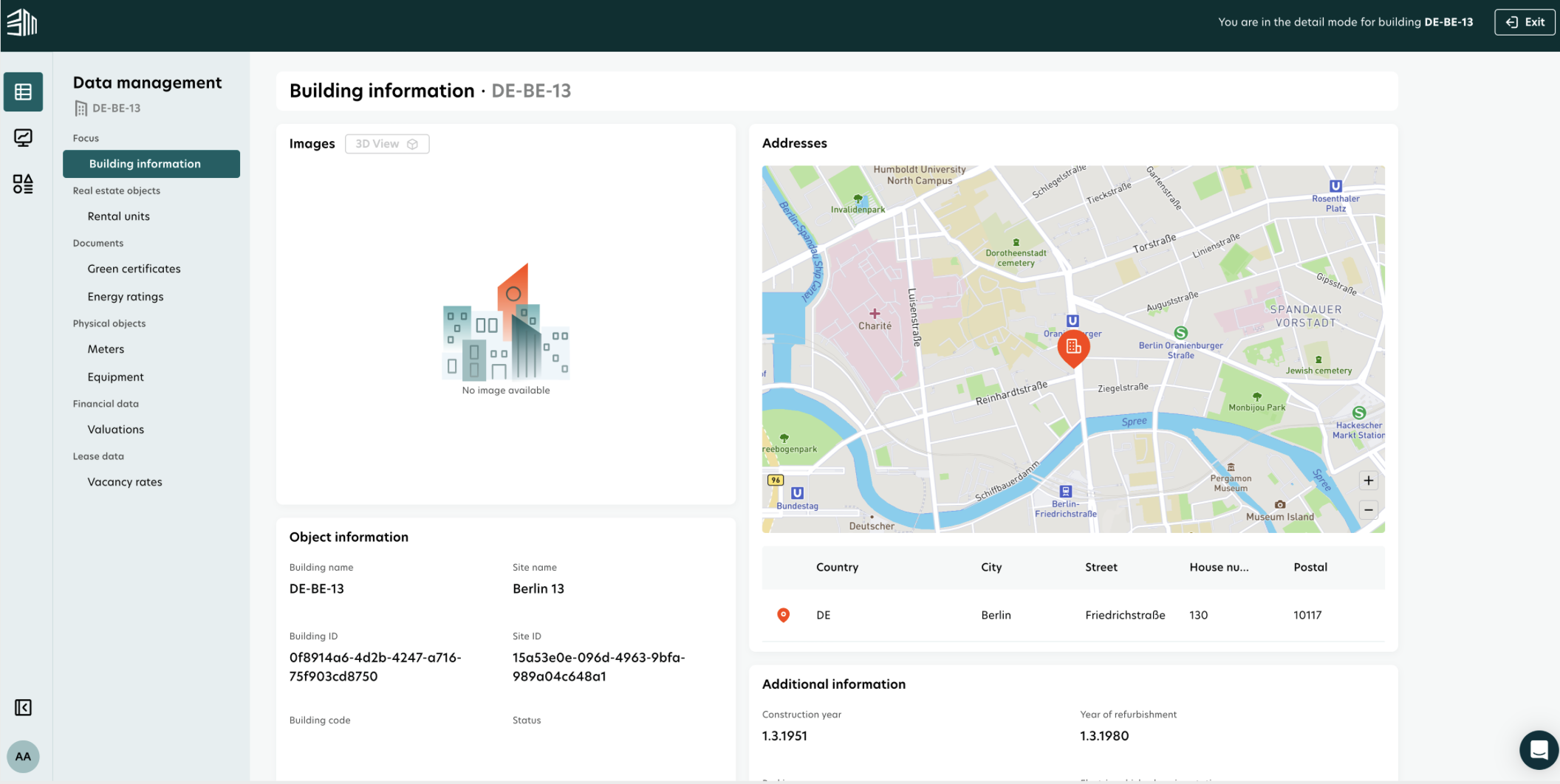Click the company logo in the top bar

tap(21, 21)
